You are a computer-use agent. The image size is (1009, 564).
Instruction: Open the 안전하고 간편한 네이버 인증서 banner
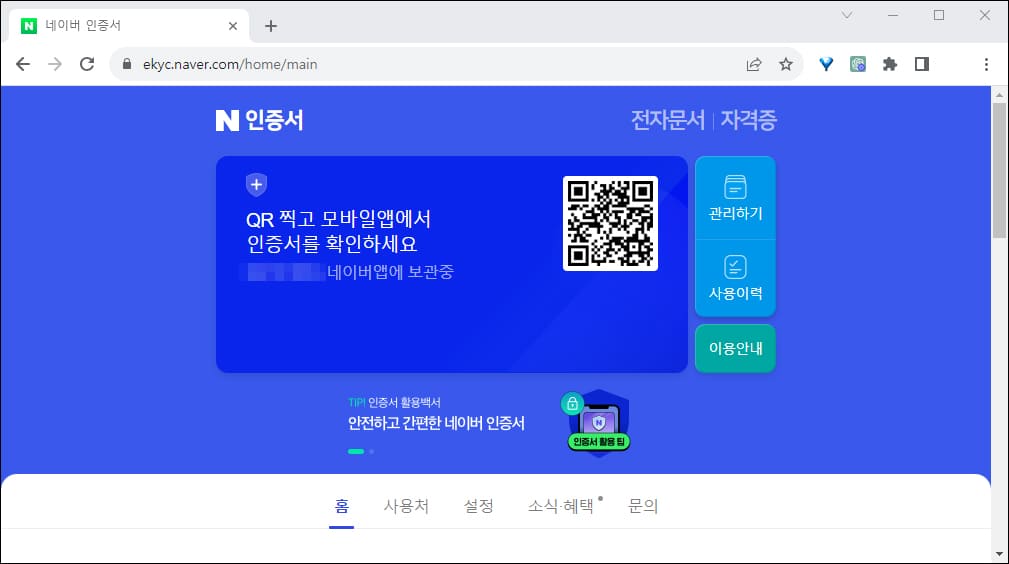tap(436, 423)
